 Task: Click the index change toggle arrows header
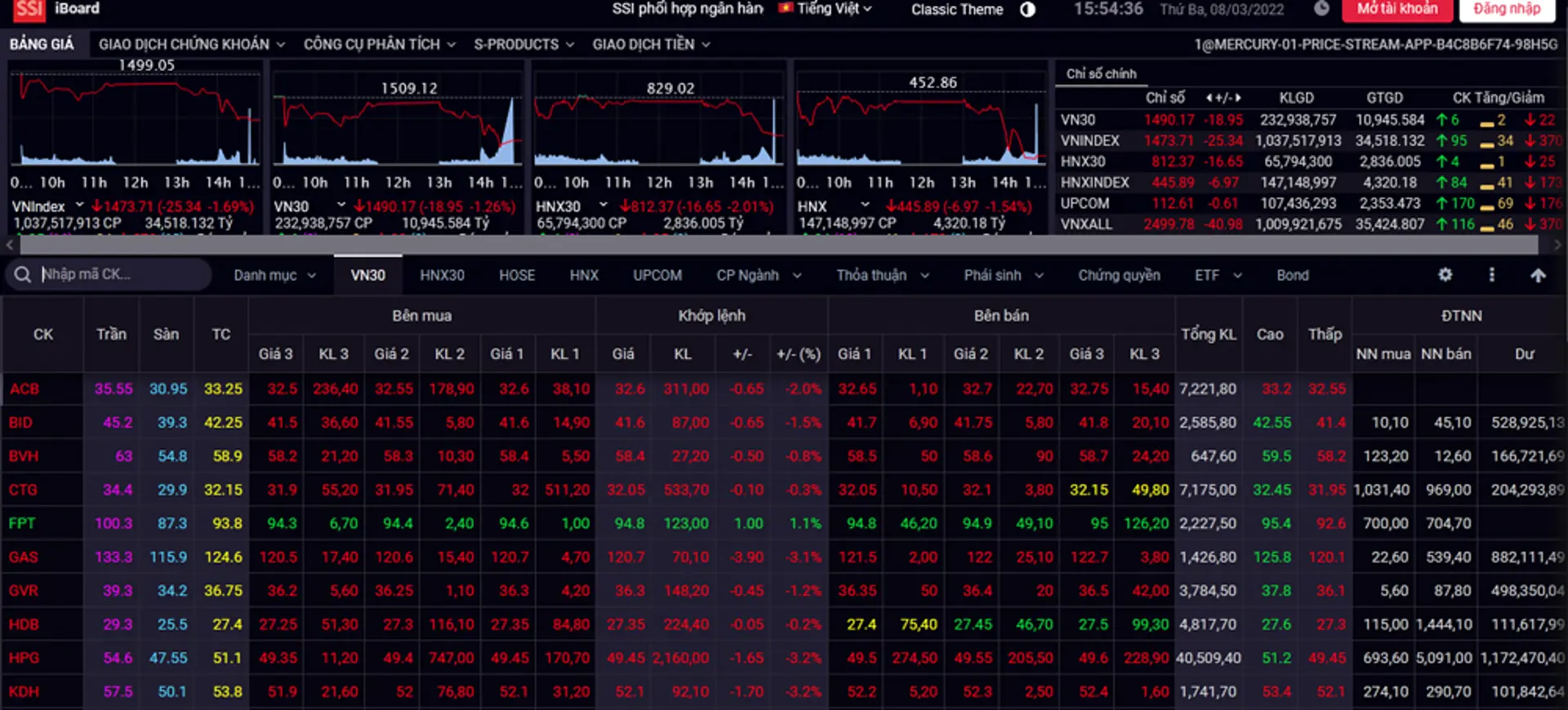pyautogui.click(x=1223, y=98)
